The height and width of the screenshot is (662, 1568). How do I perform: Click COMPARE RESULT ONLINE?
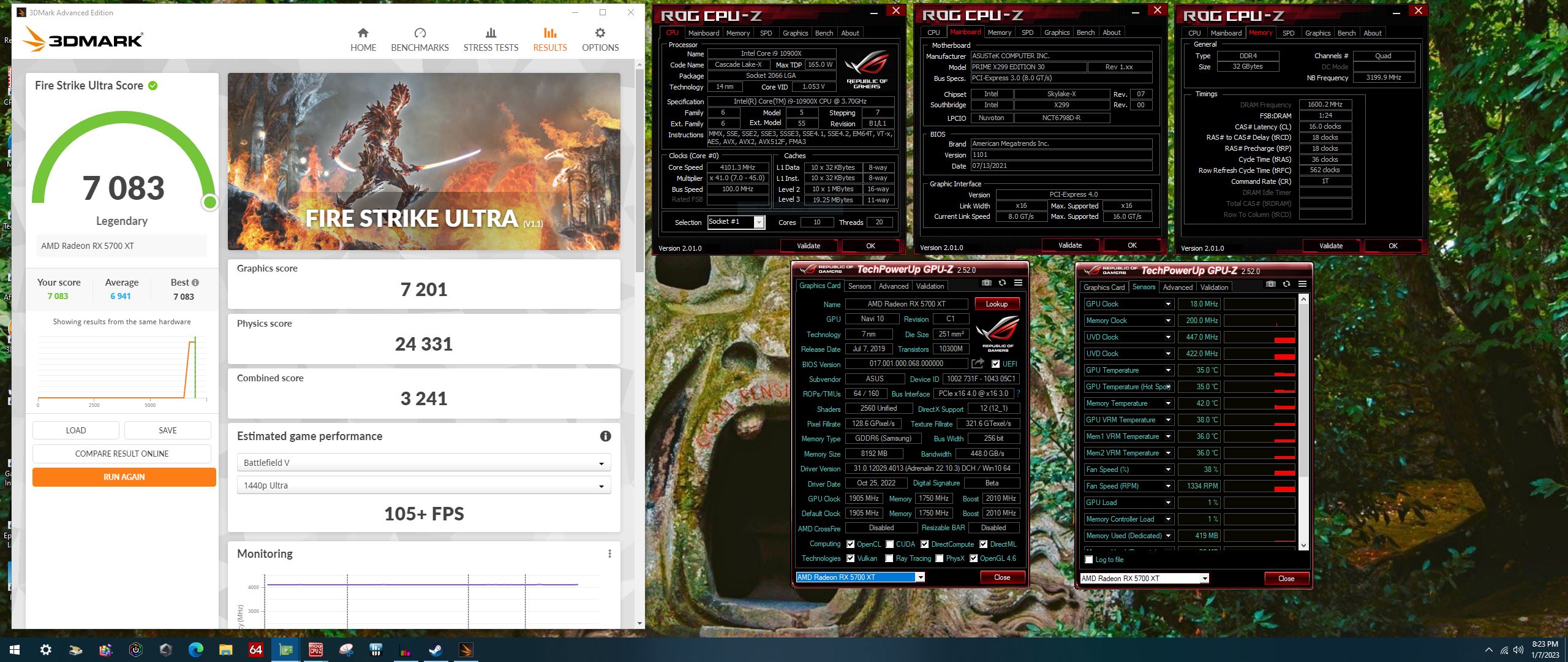click(122, 454)
